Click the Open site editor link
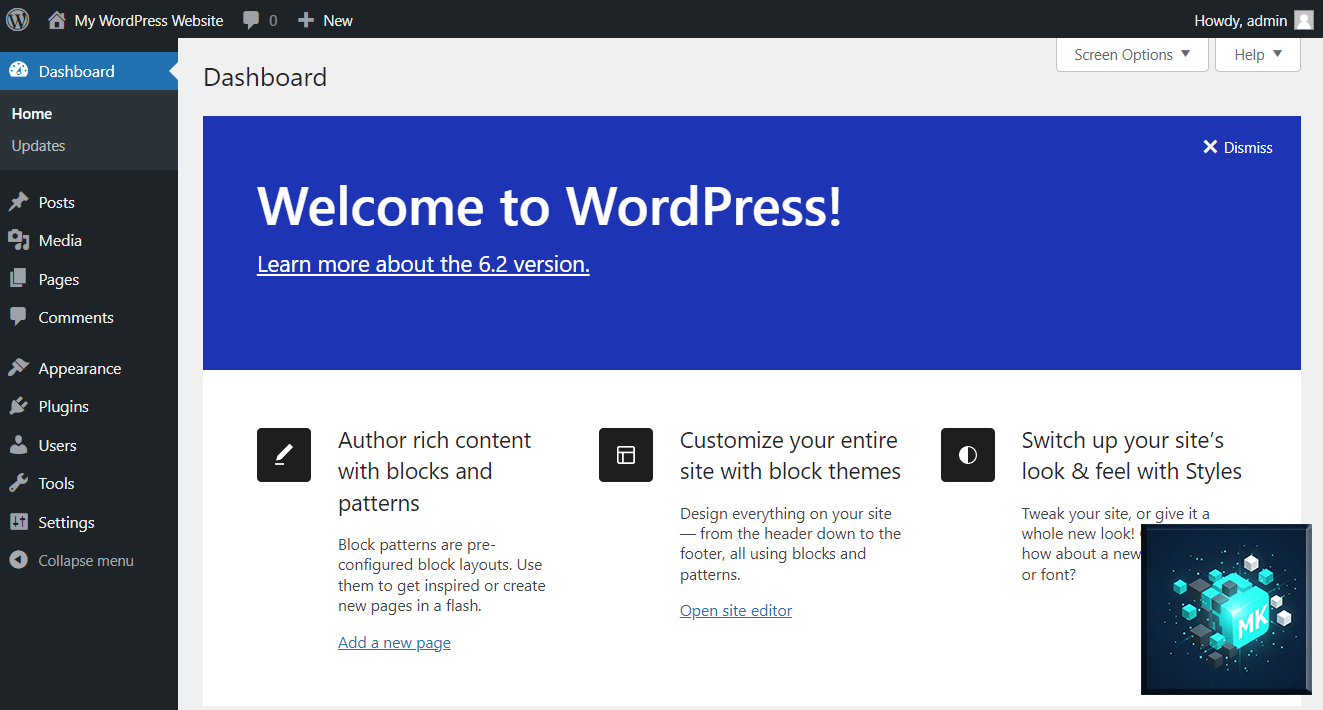1323x710 pixels. click(x=736, y=610)
